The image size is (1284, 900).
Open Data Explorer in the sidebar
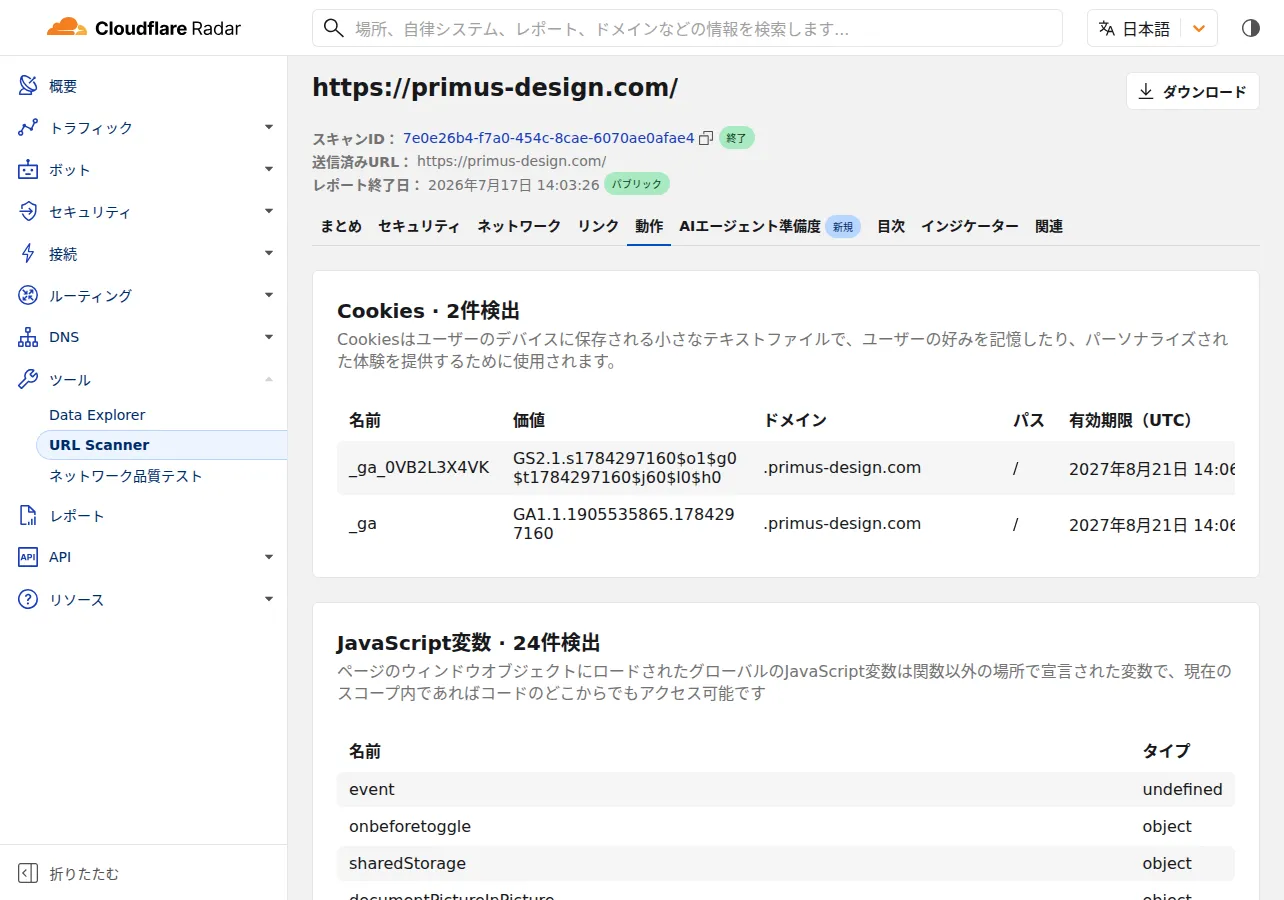coord(97,415)
